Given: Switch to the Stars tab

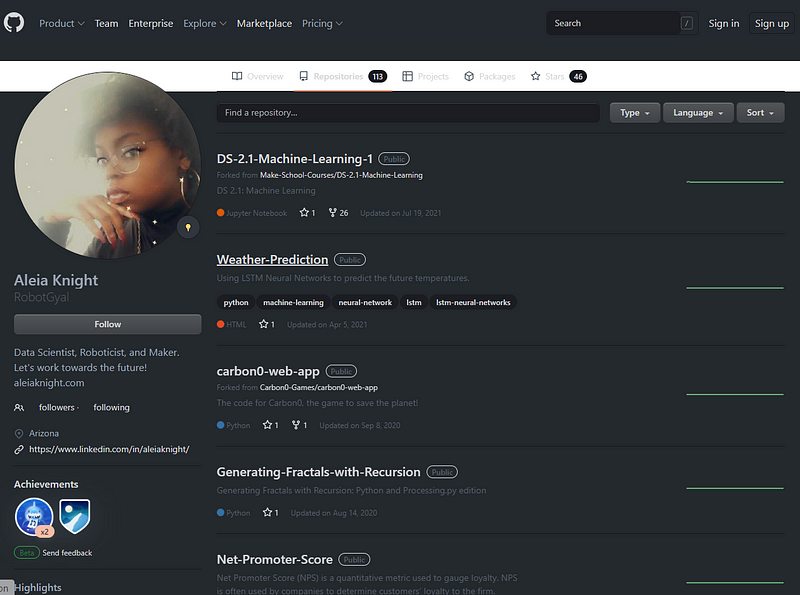Looking at the screenshot, I should (x=558, y=77).
